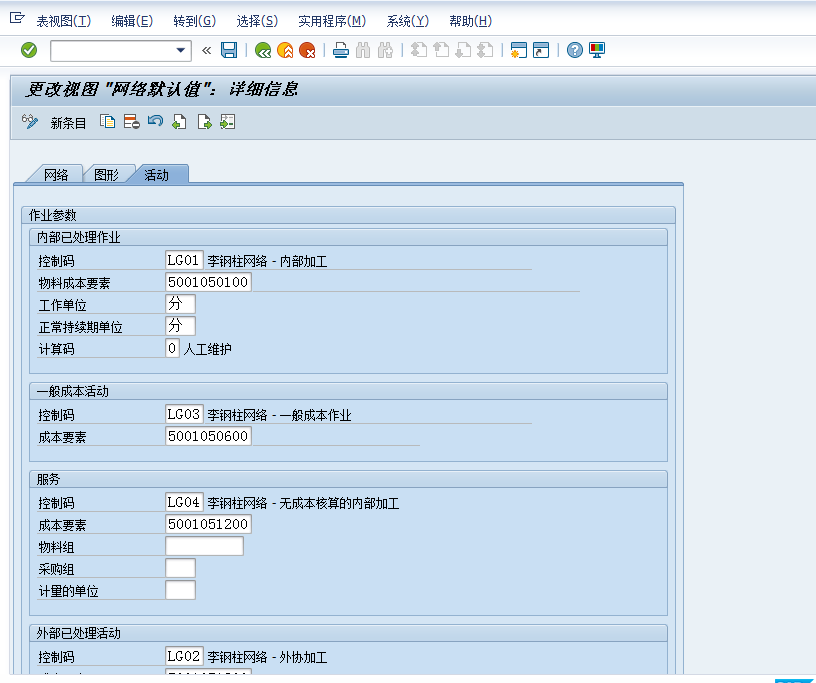
Task: Save using the floppy disk icon
Action: [229, 50]
